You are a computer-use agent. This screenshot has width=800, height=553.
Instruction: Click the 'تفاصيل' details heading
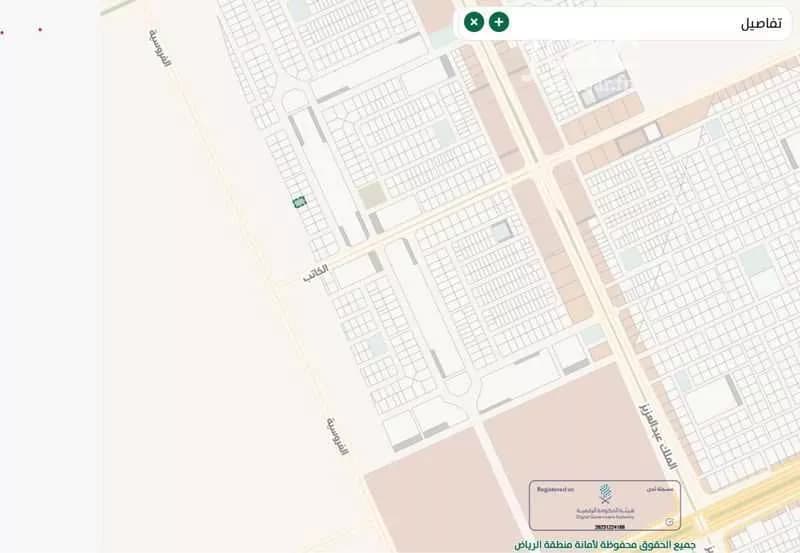coord(761,23)
